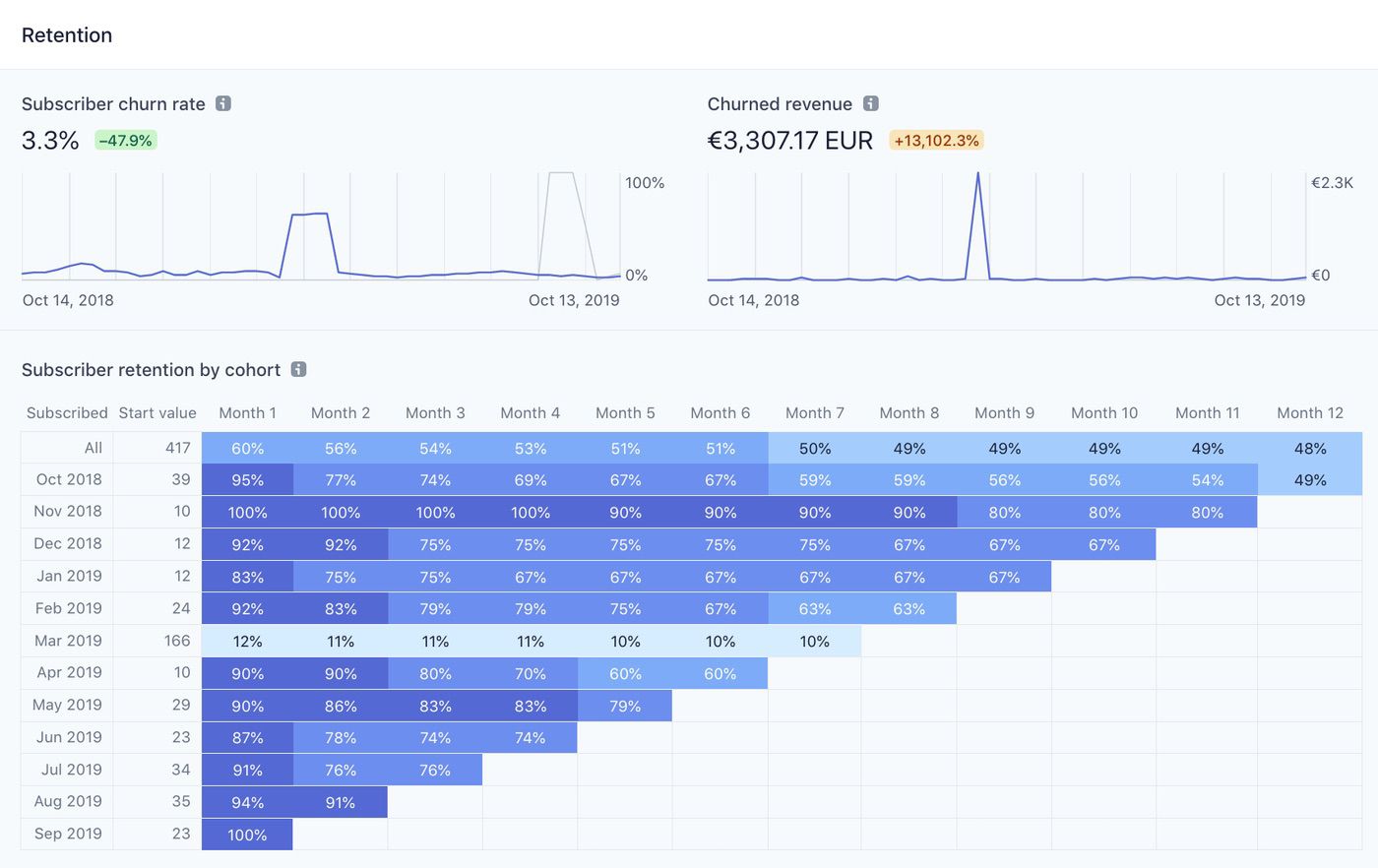Click the churned revenue peak in the chart
The width and height of the screenshot is (1378, 868).
click(977, 176)
